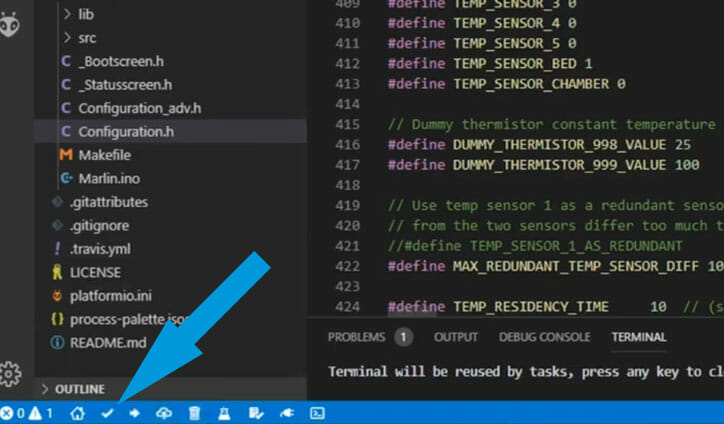Click the Problems count badge
Viewport: 724px width, 424px height.
pyautogui.click(x=404, y=337)
